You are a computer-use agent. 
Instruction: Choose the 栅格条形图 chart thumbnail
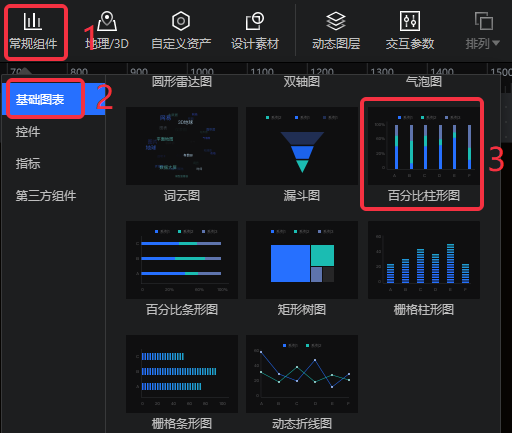[x=182, y=374]
